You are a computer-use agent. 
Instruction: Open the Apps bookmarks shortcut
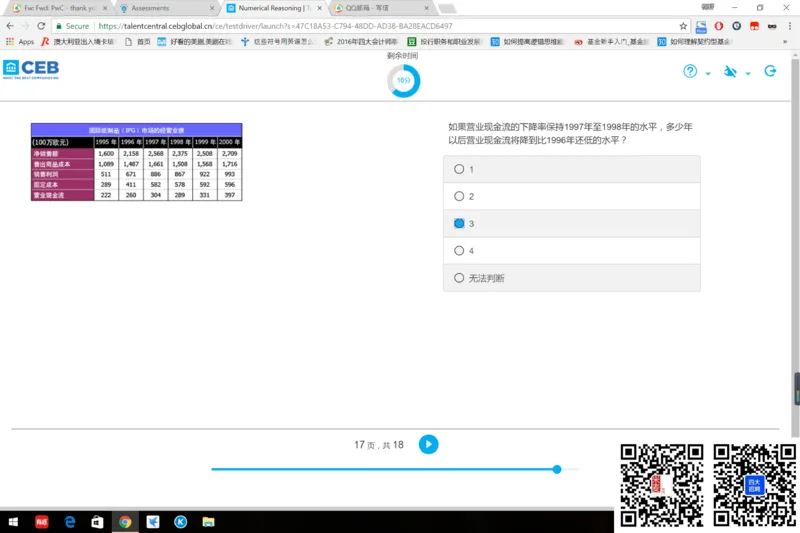[20, 42]
